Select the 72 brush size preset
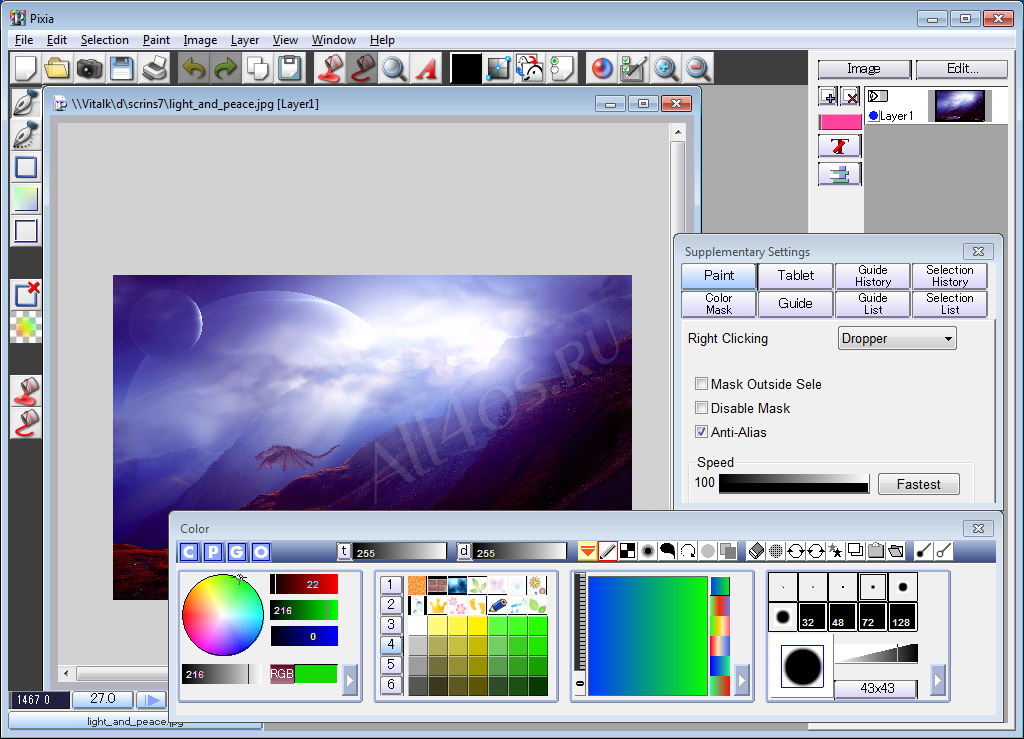1024x739 pixels. (x=872, y=616)
